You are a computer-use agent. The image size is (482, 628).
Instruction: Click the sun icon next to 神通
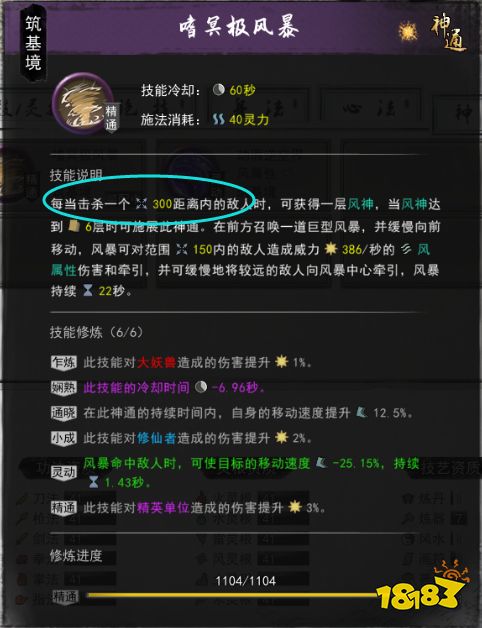[408, 31]
